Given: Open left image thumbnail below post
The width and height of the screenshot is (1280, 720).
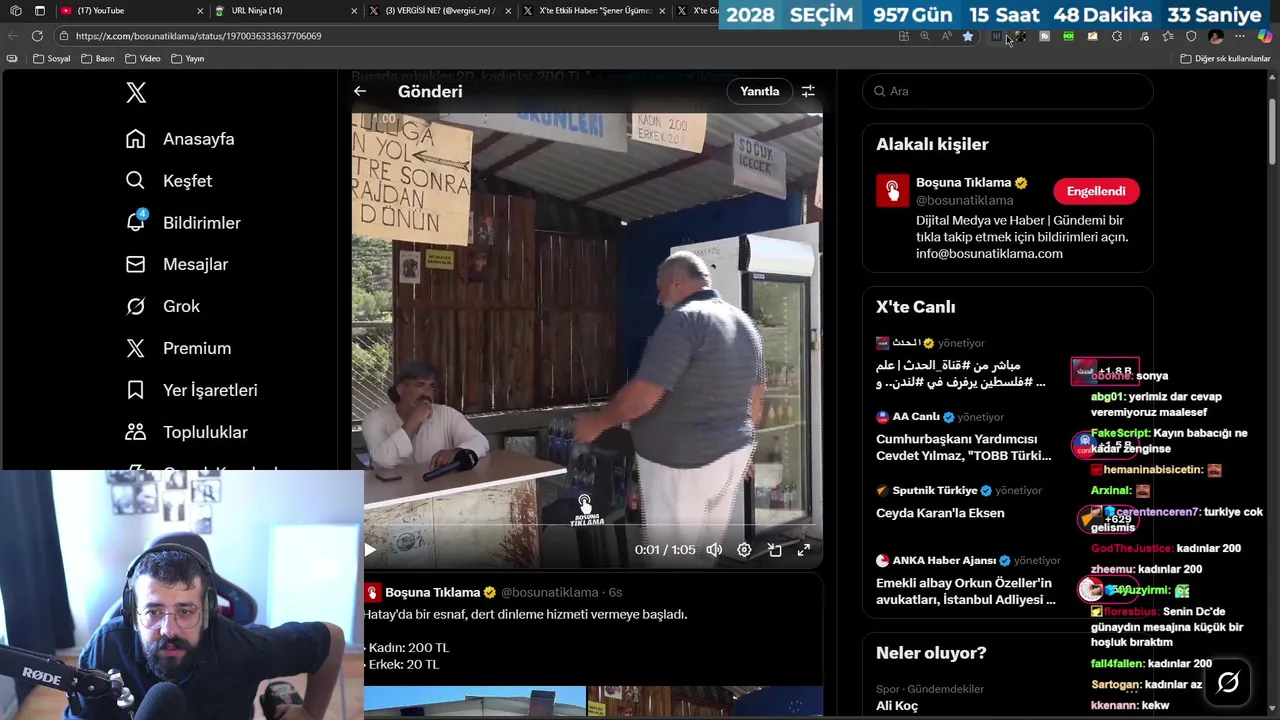Looking at the screenshot, I should tap(475, 701).
